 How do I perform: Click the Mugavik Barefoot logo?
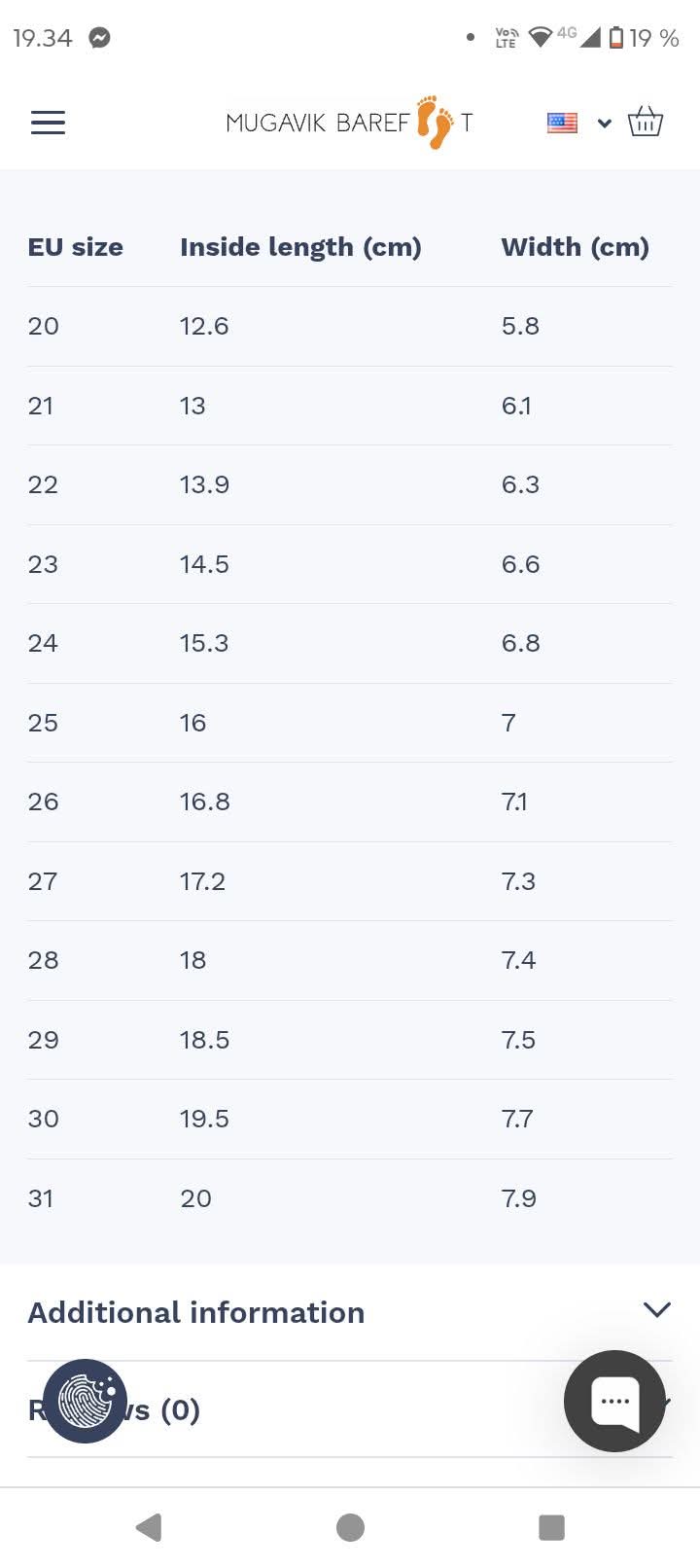click(x=349, y=123)
